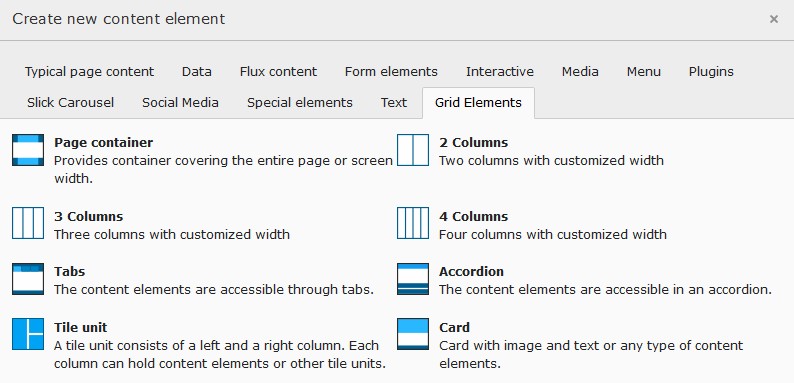Open the Form elements tab
This screenshot has height=383, width=794.
pyautogui.click(x=391, y=72)
